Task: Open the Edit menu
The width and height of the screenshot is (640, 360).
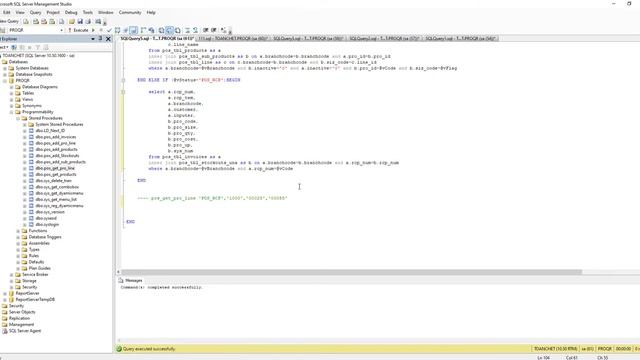Action: [7, 13]
